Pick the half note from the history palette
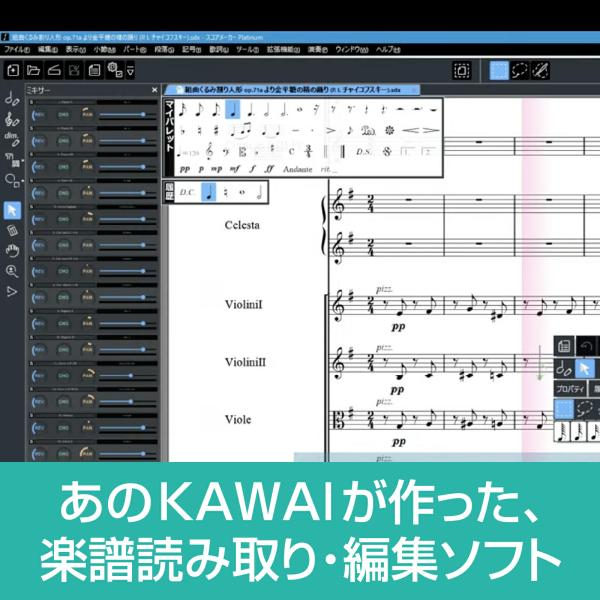600x600 pixels. tap(259, 192)
